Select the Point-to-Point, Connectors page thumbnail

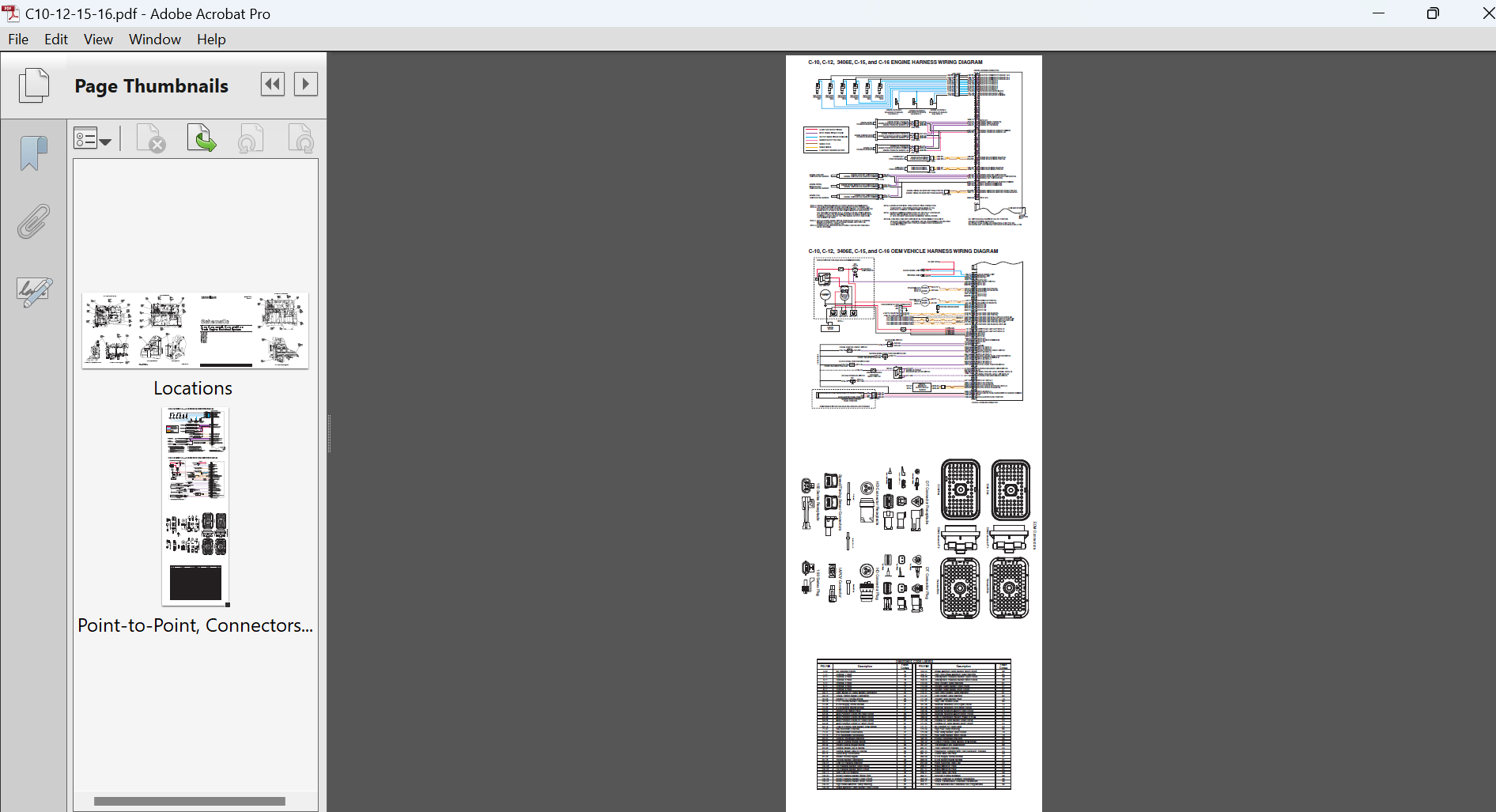point(195,506)
